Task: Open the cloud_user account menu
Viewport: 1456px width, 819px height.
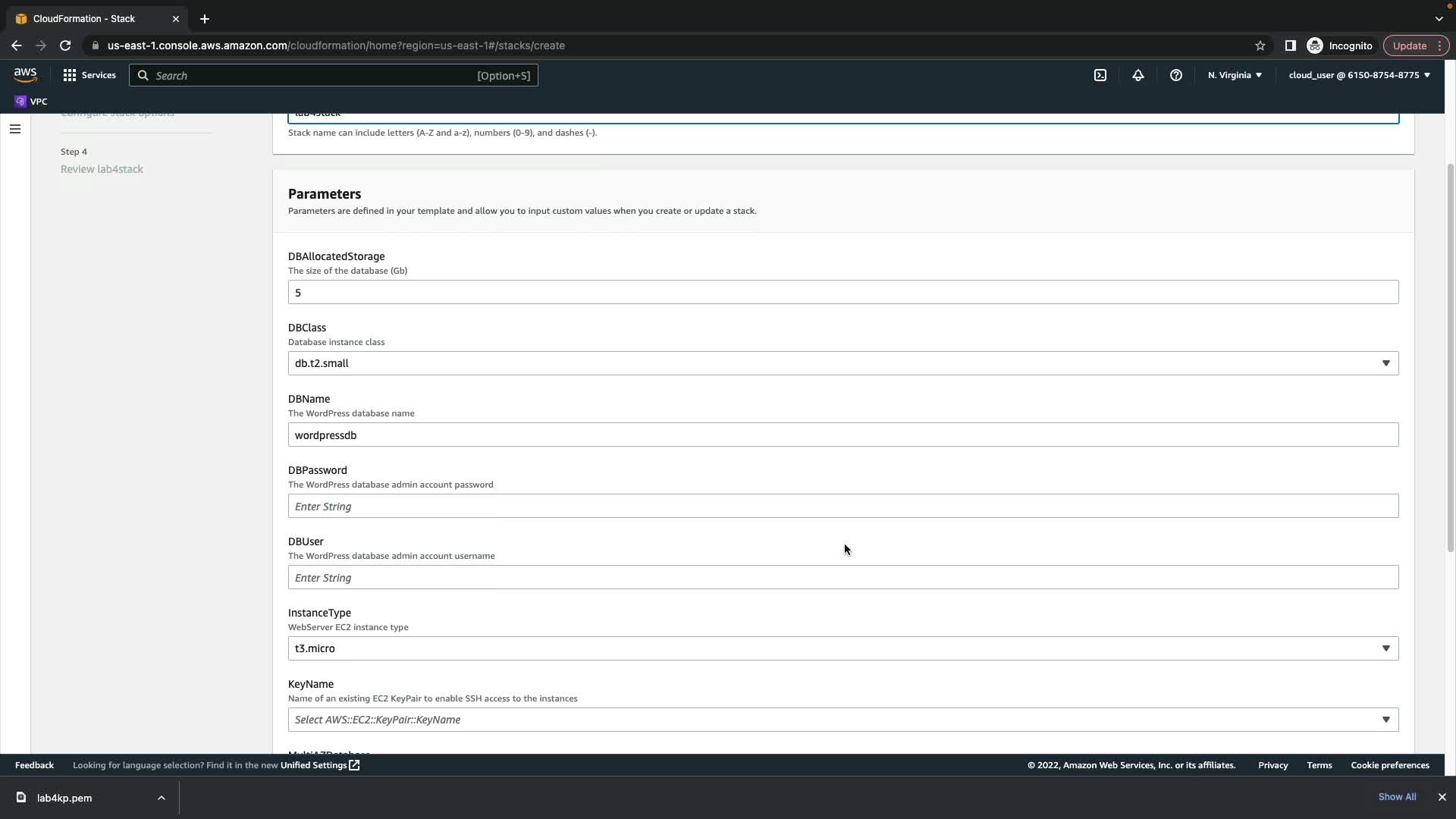Action: coord(1358,75)
